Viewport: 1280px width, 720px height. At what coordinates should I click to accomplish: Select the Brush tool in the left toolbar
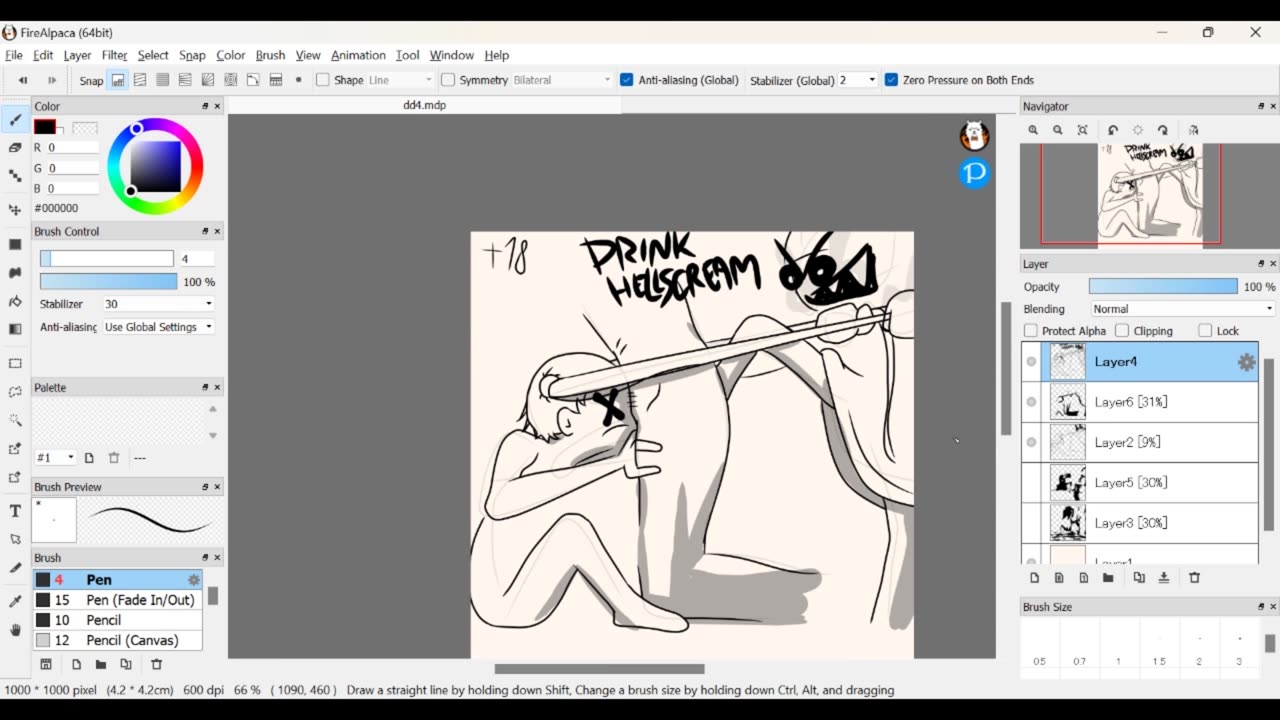(15, 120)
